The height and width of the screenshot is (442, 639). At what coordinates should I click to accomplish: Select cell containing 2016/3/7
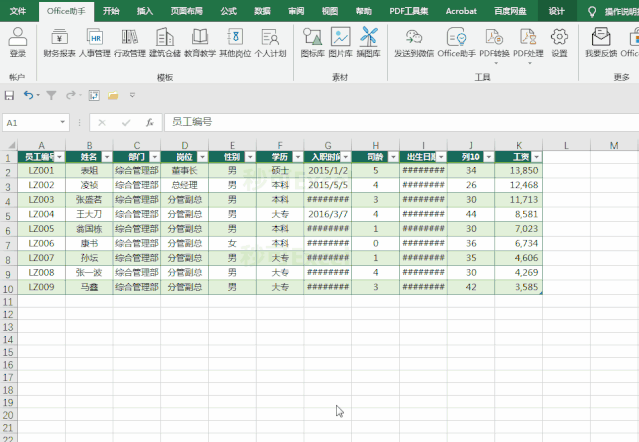(x=328, y=214)
